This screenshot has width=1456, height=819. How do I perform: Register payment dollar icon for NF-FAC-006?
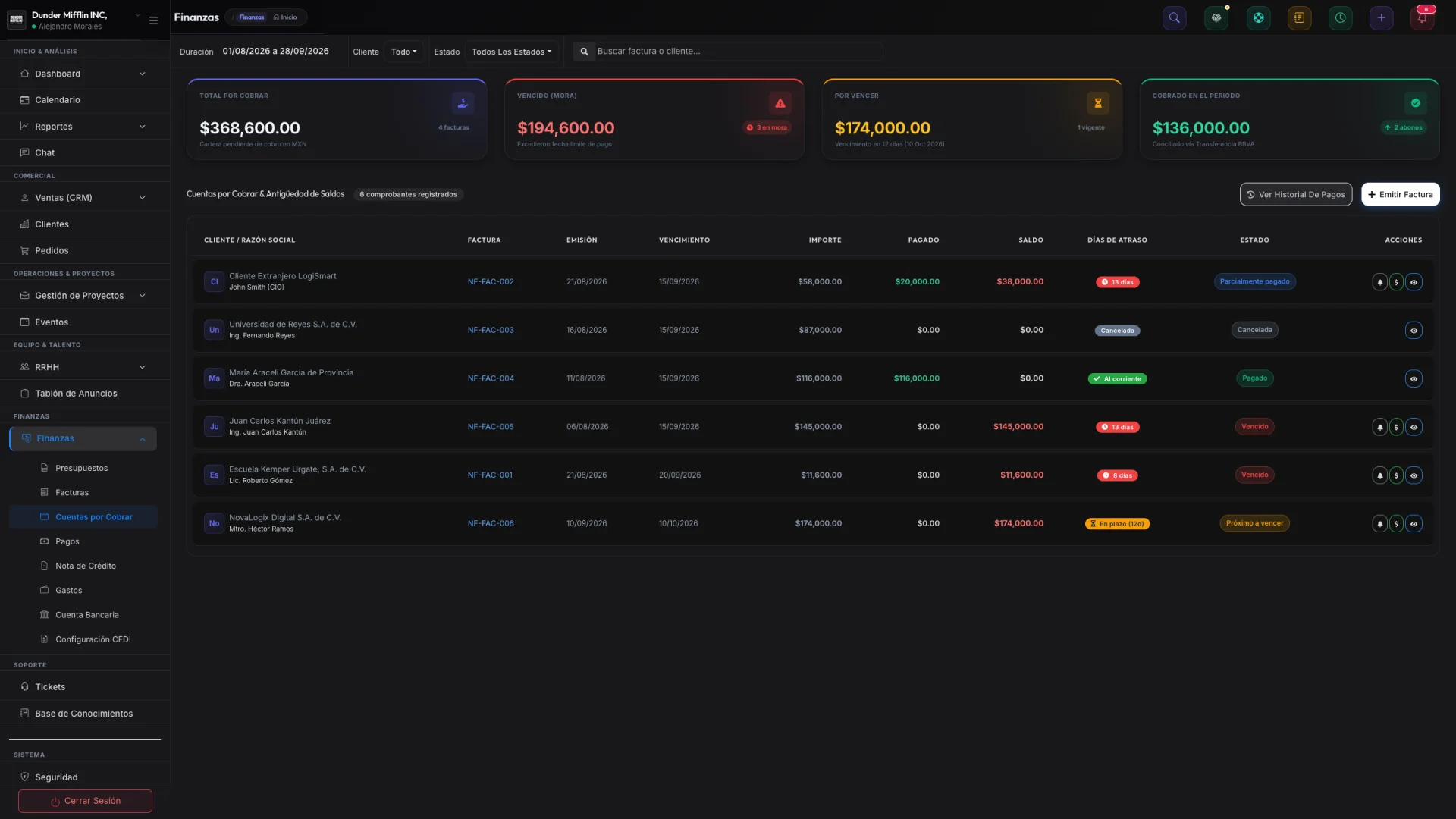pyautogui.click(x=1396, y=524)
